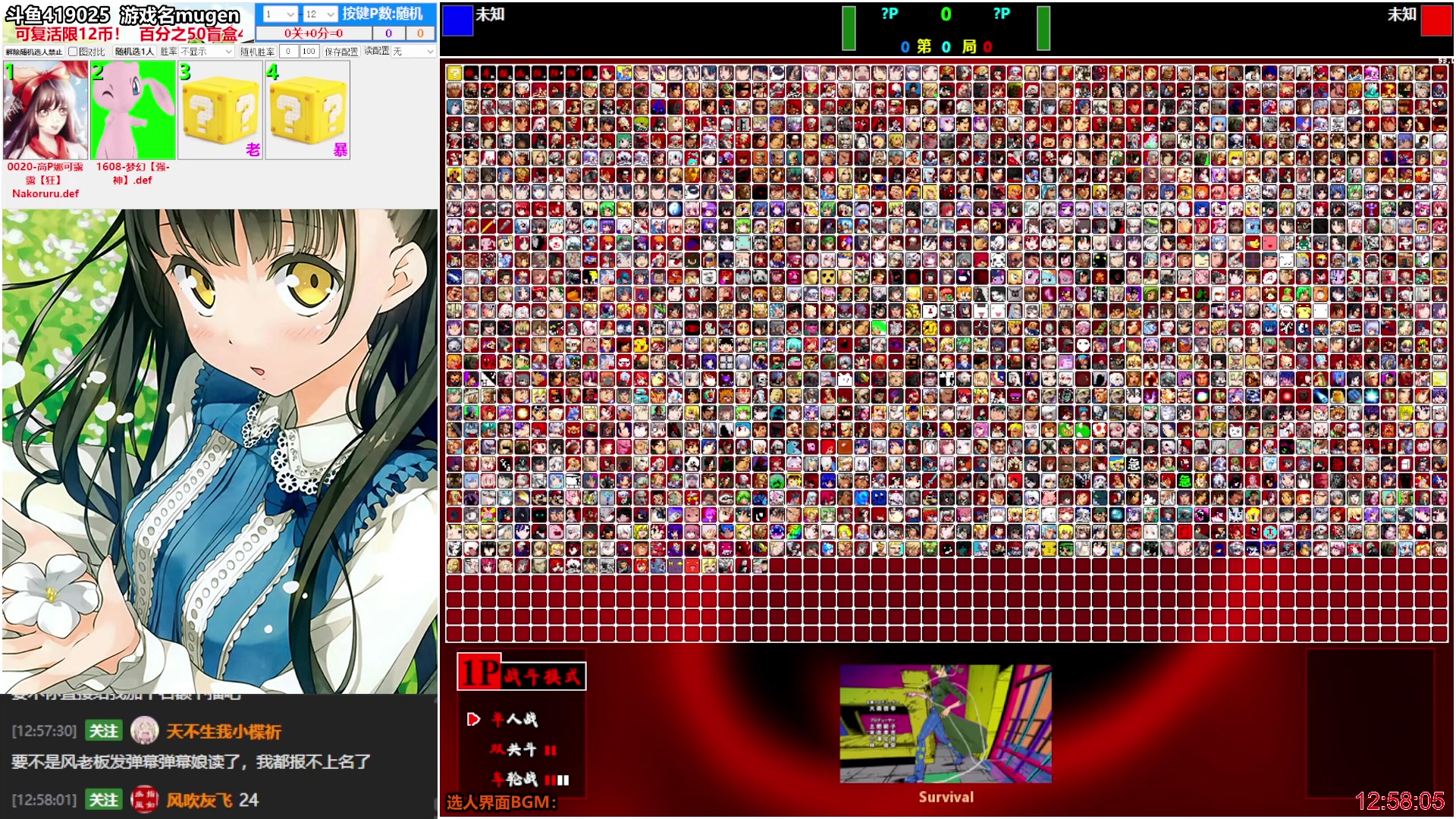Click the right 未知 player name
Viewport: 1456px width, 819px height.
coord(1402,14)
